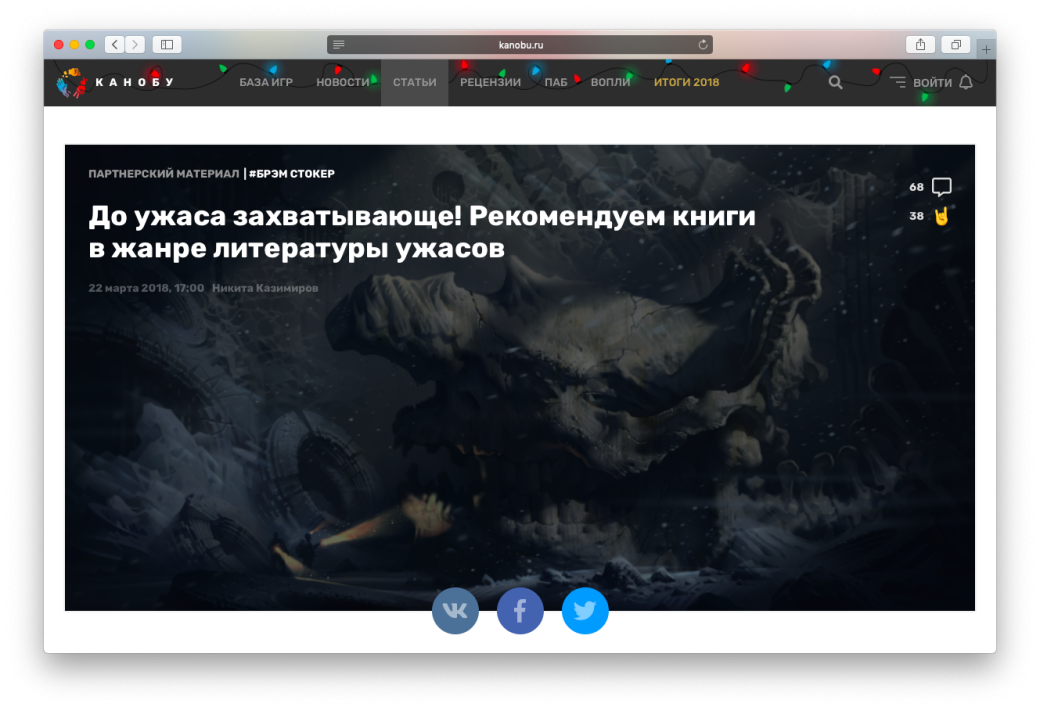1040x711 pixels.
Task: Share the article on VK
Action: pyautogui.click(x=455, y=611)
